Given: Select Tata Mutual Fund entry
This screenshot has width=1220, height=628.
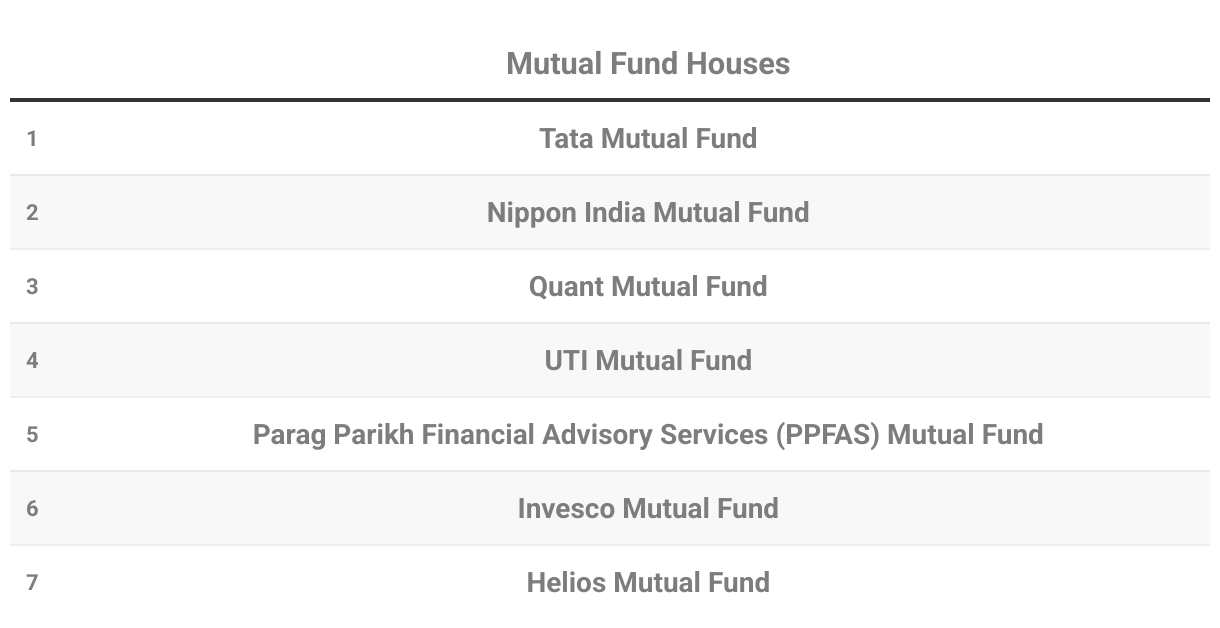Looking at the screenshot, I should pyautogui.click(x=648, y=138).
